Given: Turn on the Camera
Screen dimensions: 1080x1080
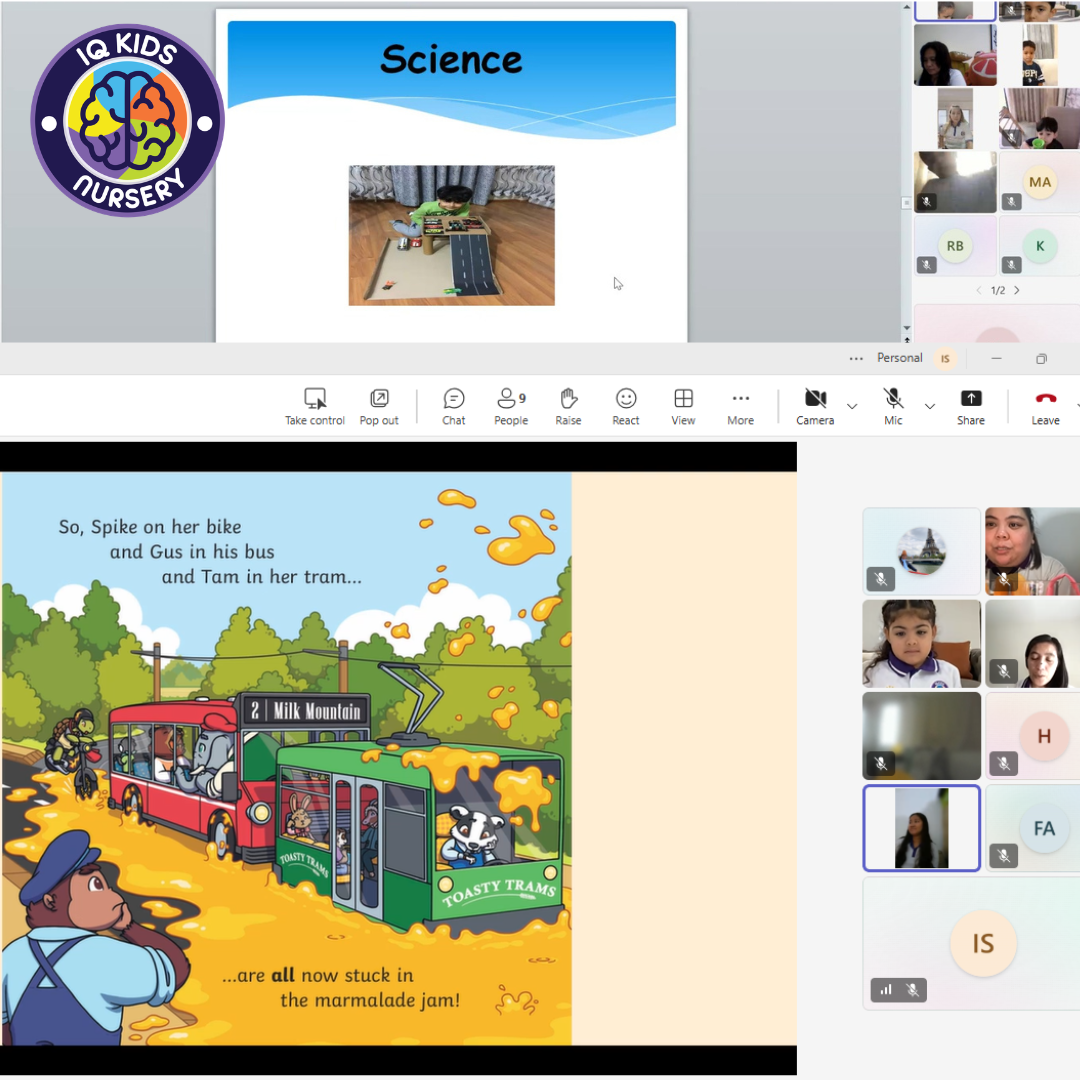Looking at the screenshot, I should point(815,406).
